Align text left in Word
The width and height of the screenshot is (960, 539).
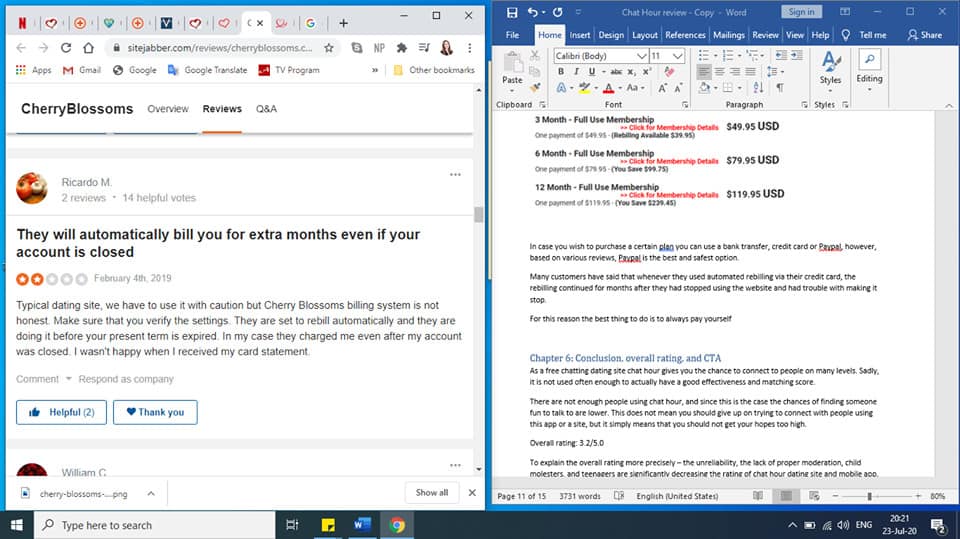[703, 72]
